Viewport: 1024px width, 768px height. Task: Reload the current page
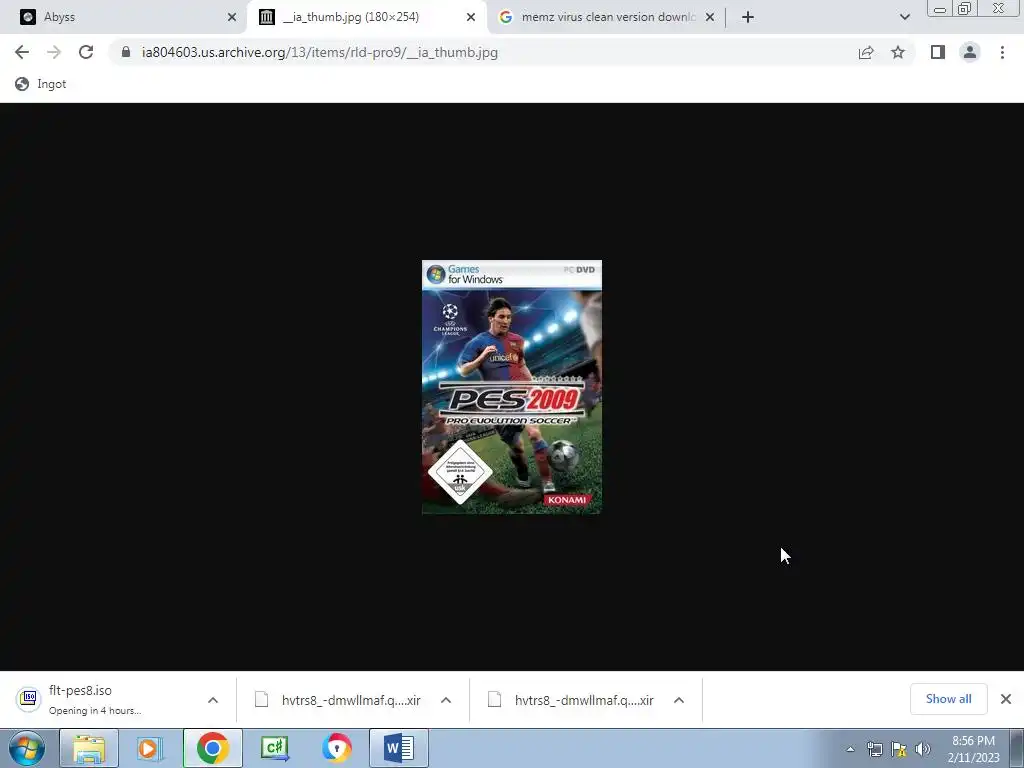pos(86,52)
